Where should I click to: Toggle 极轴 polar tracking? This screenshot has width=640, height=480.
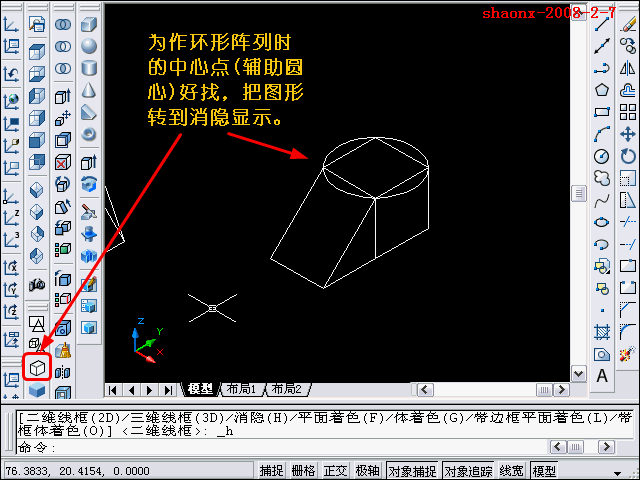point(367,471)
